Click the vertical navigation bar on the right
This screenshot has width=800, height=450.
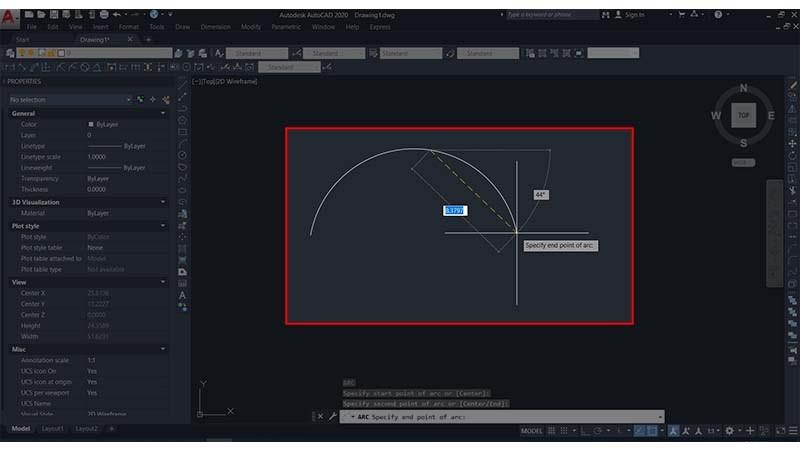774,233
